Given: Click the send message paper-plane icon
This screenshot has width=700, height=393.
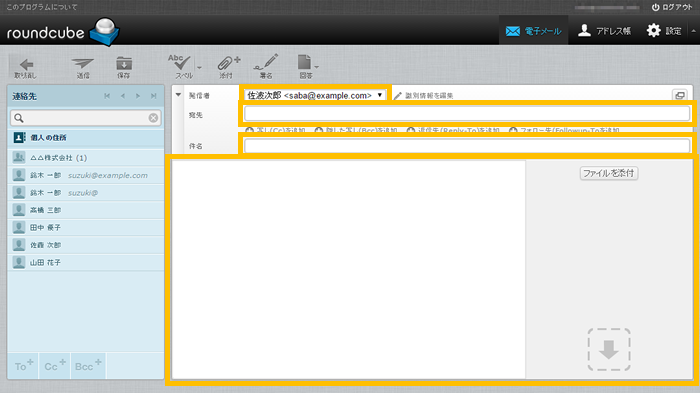Looking at the screenshot, I should (83, 64).
